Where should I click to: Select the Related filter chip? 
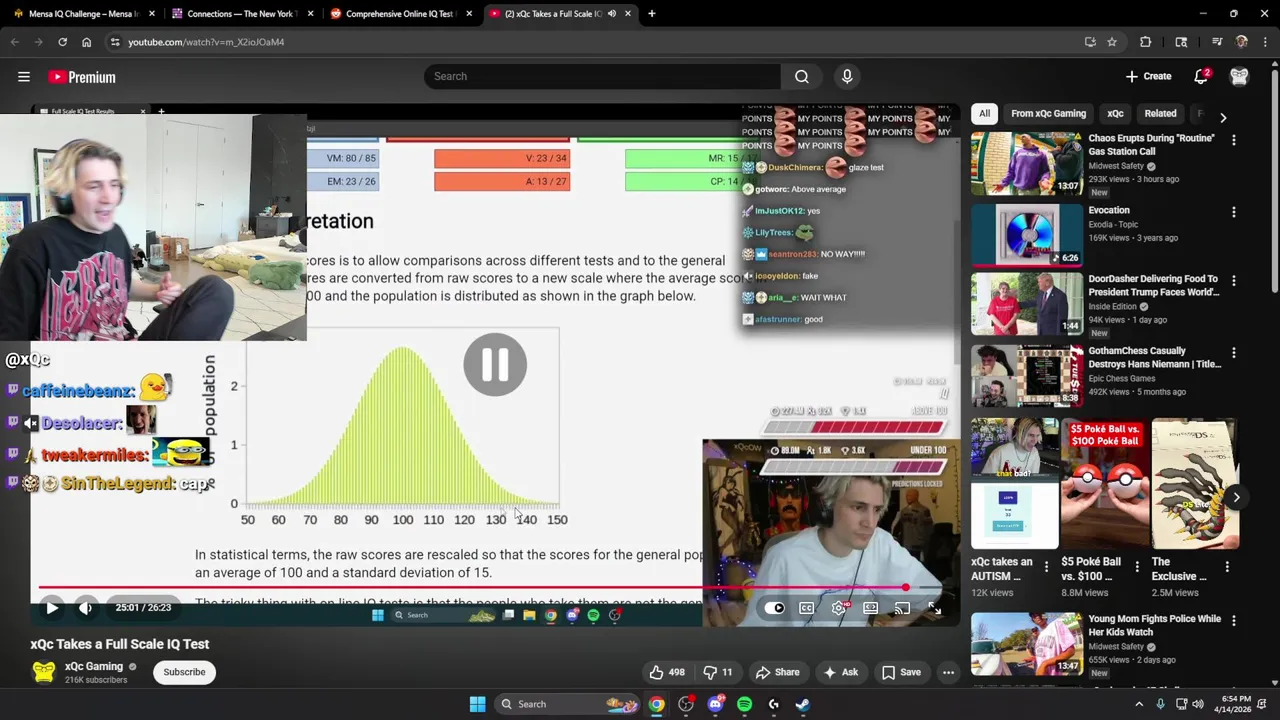(1160, 113)
